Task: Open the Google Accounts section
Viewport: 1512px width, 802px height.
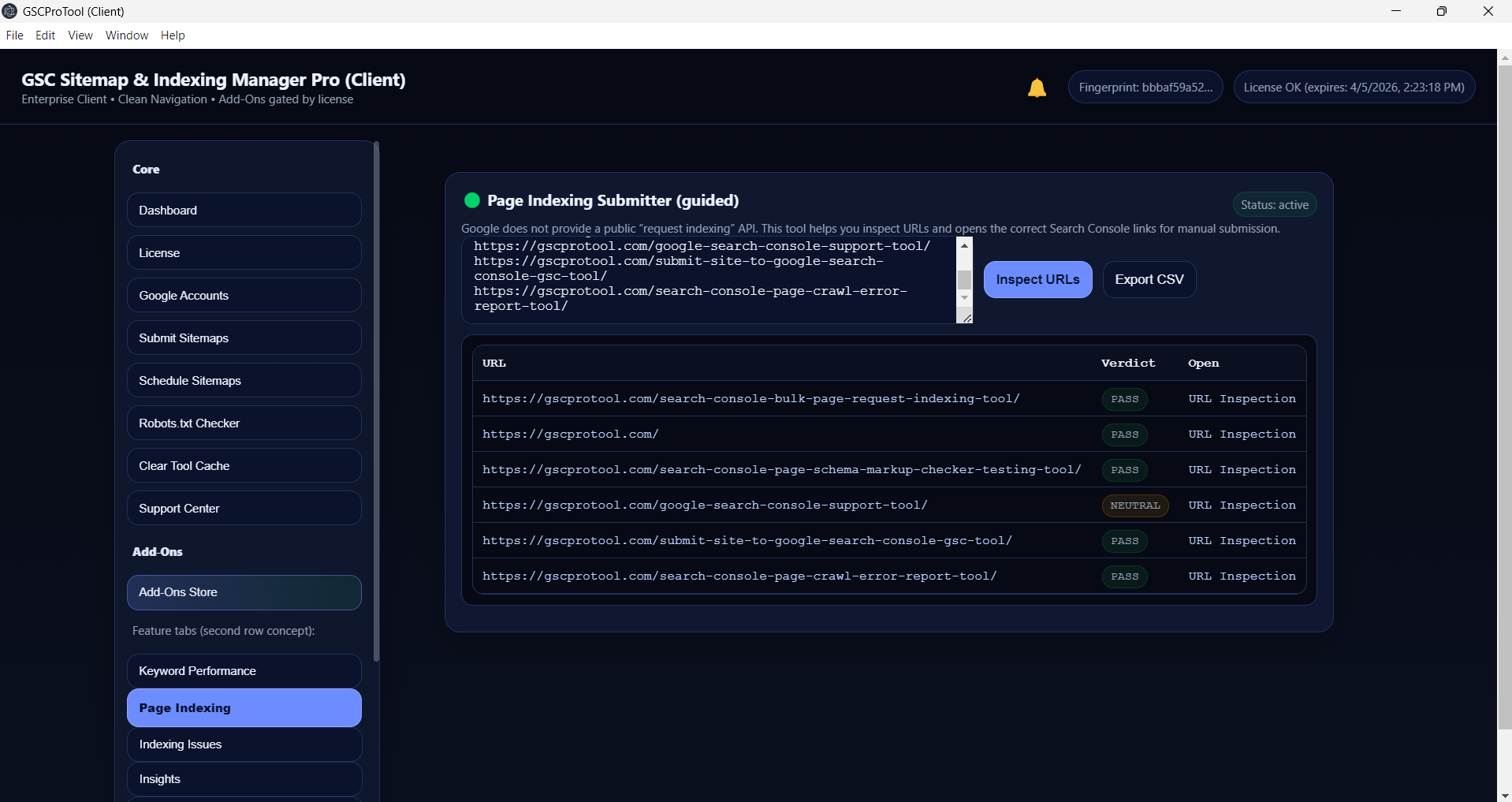Action: (244, 296)
